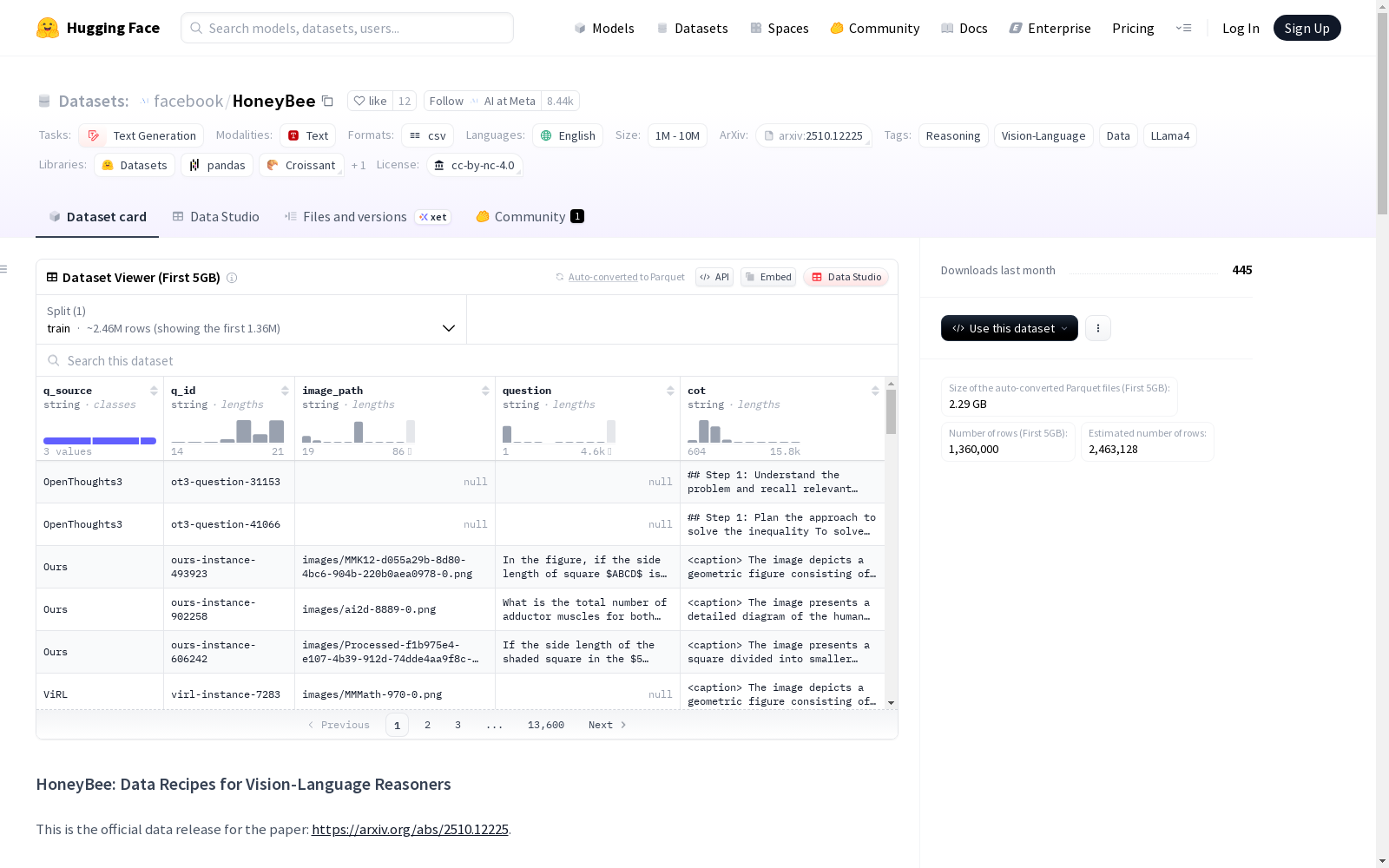The width and height of the screenshot is (1389, 868).
Task: Open the navigation overflow menu icon
Action: [x=1183, y=28]
